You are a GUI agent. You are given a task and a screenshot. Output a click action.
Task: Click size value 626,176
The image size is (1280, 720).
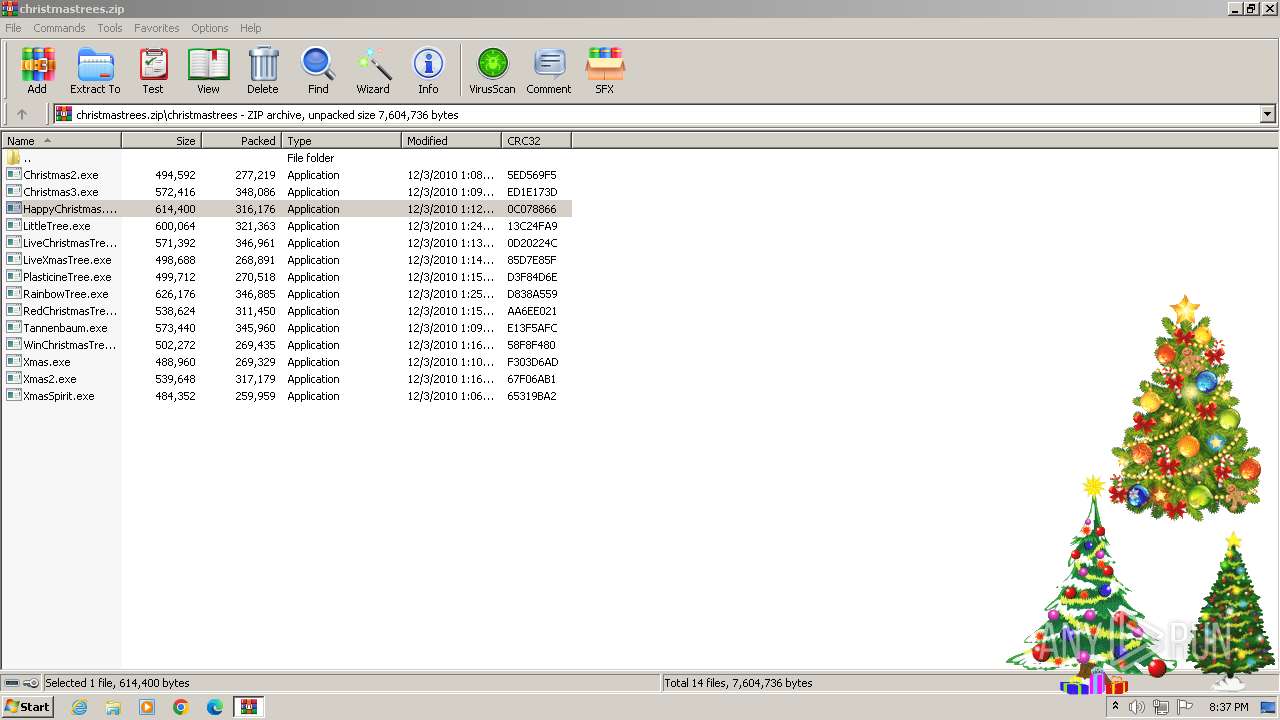(175, 294)
